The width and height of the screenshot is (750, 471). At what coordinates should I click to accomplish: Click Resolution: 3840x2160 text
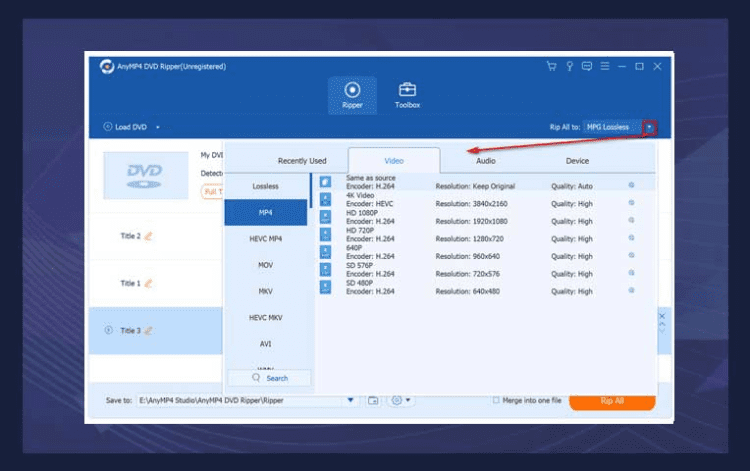pyautogui.click(x=471, y=204)
